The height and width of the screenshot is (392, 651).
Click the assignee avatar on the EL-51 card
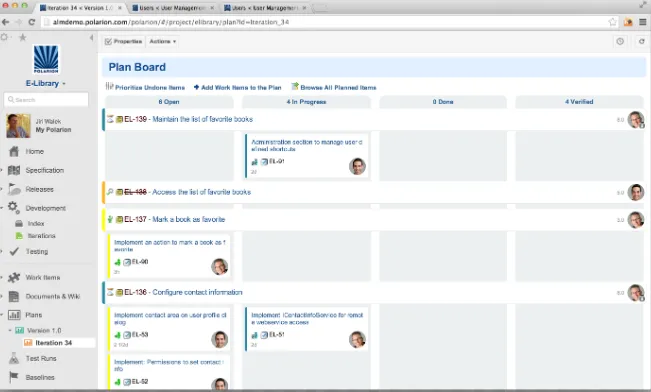coord(357,339)
